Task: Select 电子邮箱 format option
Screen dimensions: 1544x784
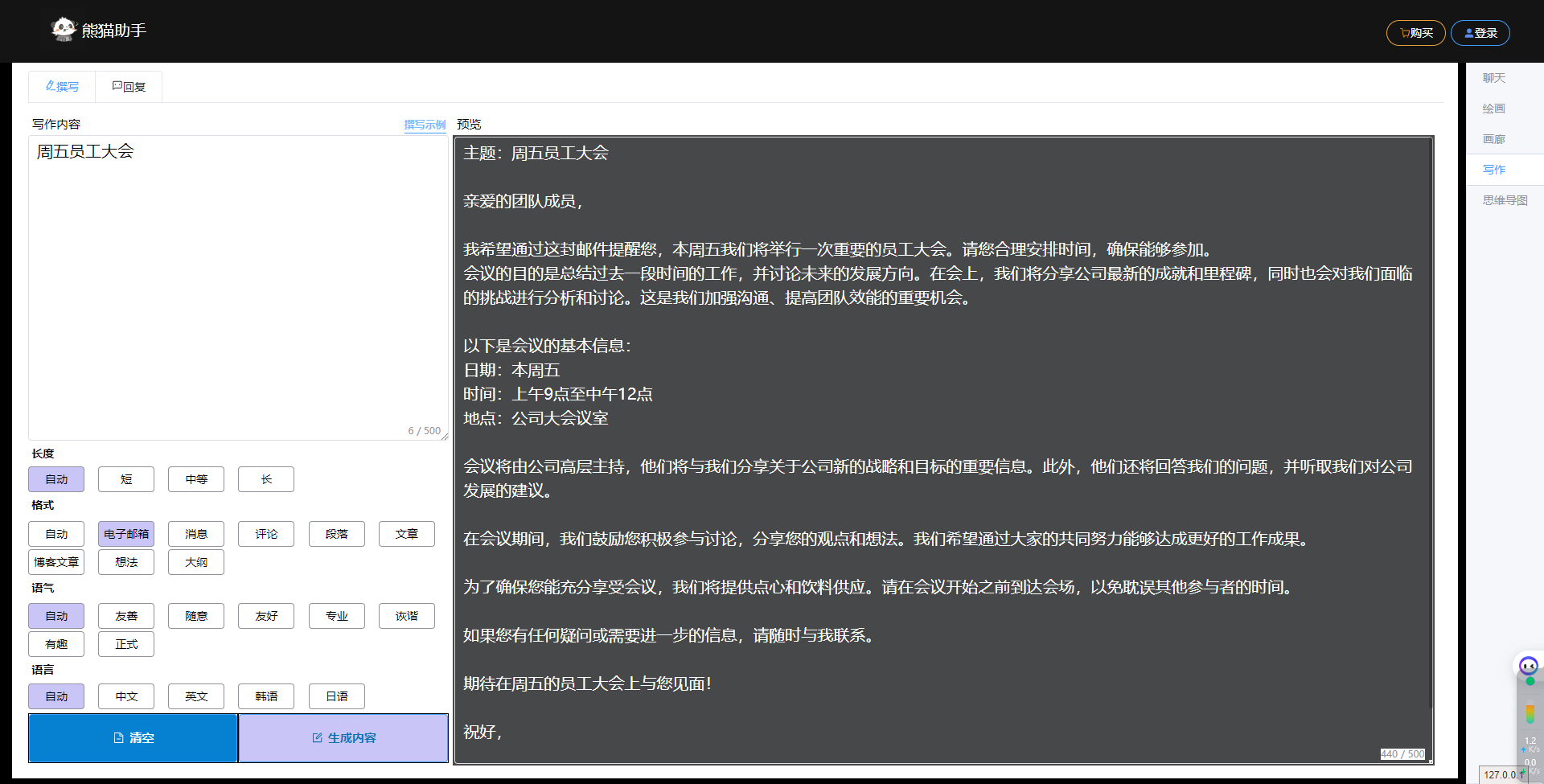Action: click(126, 534)
